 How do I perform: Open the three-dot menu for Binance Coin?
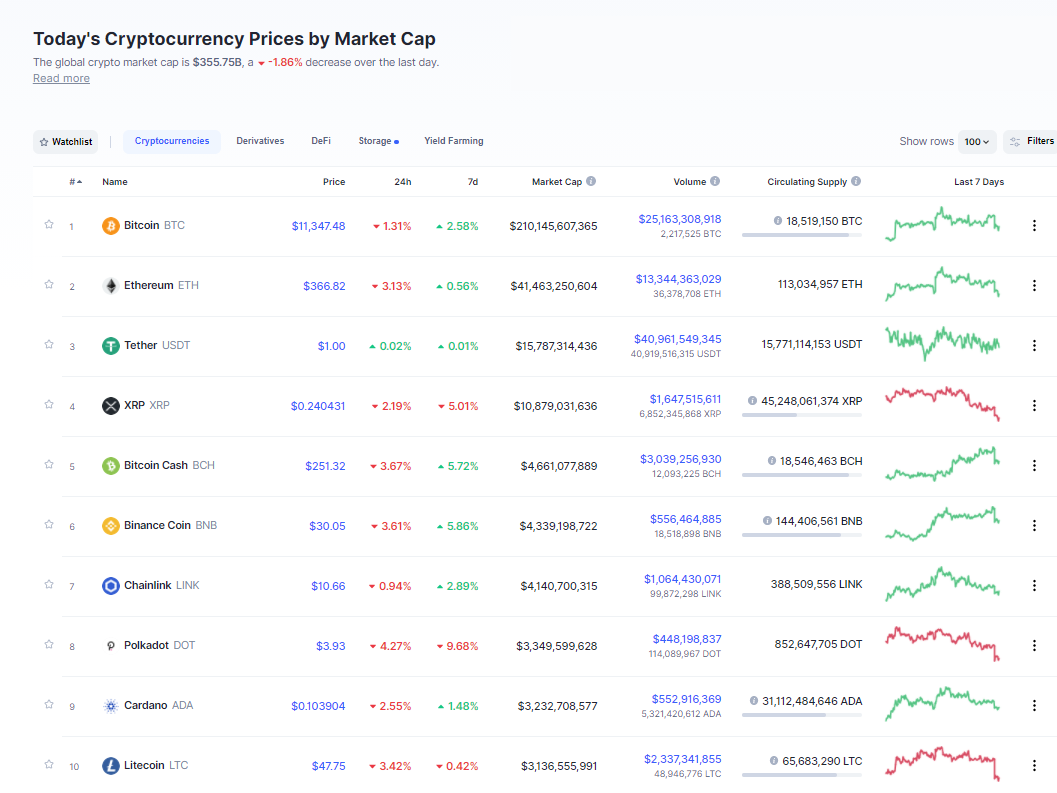pyautogui.click(x=1034, y=526)
